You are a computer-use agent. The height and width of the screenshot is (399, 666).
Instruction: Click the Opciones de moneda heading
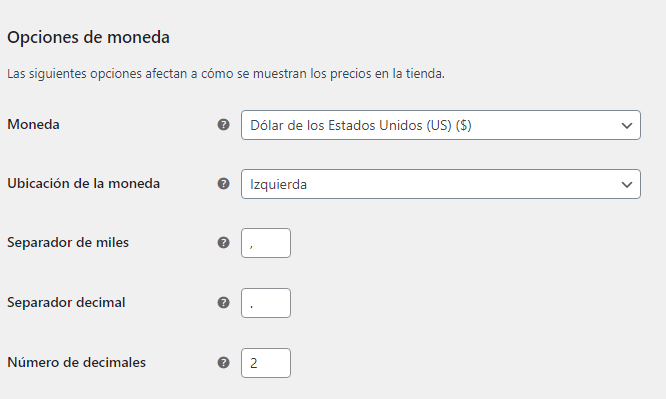88,37
